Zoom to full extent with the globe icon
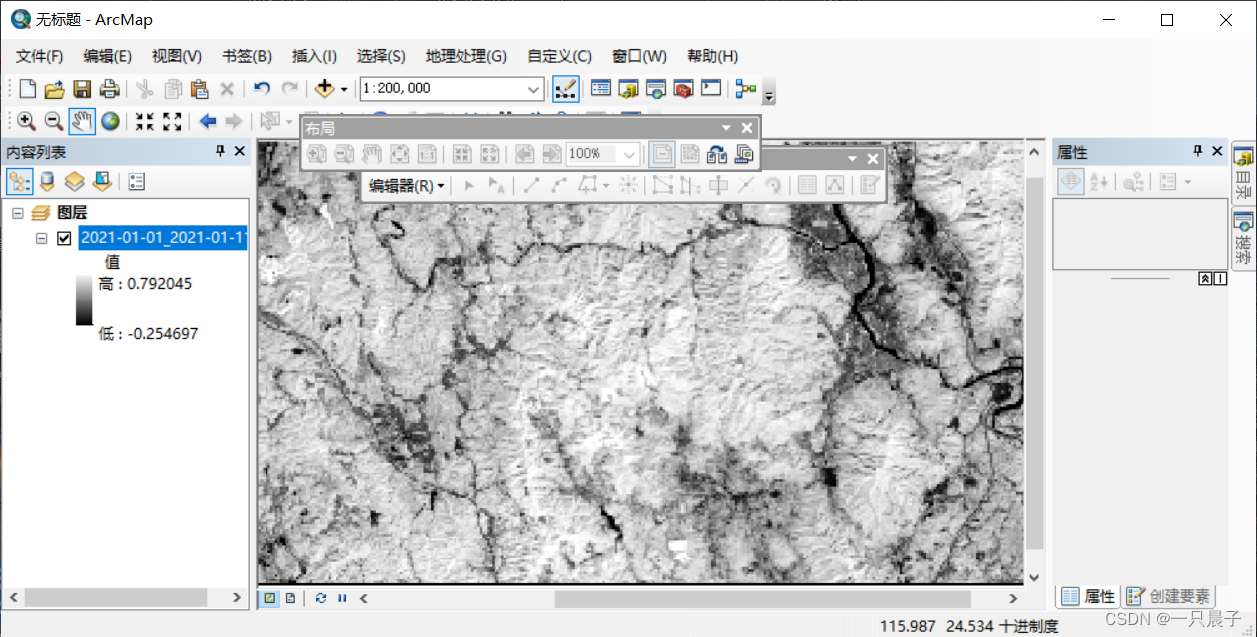 pos(111,121)
